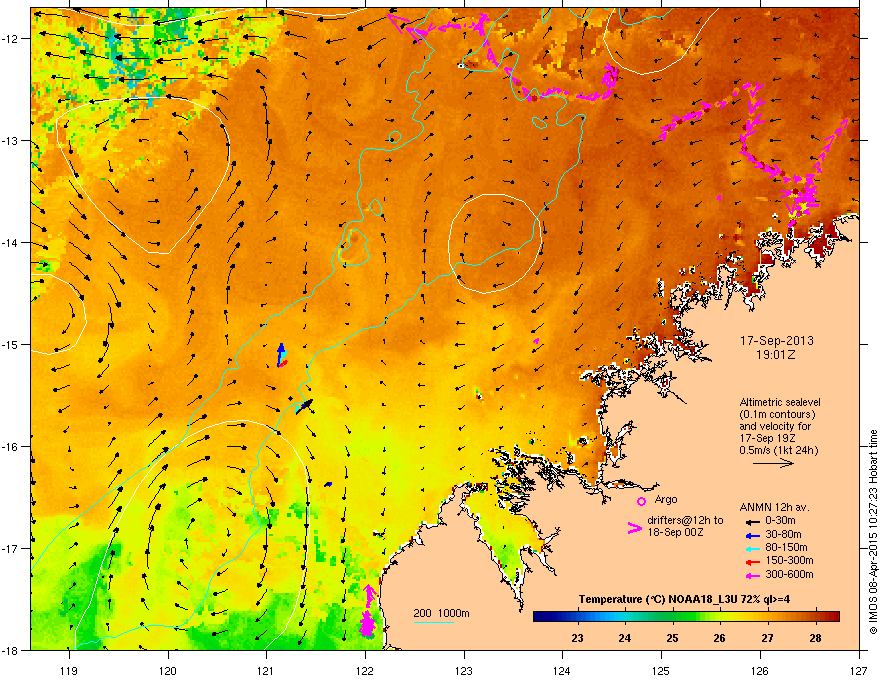The width and height of the screenshot is (880, 680).
Task: Click the 0.5m/s (1kt 24h) text
Action: pyautogui.click(x=778, y=450)
